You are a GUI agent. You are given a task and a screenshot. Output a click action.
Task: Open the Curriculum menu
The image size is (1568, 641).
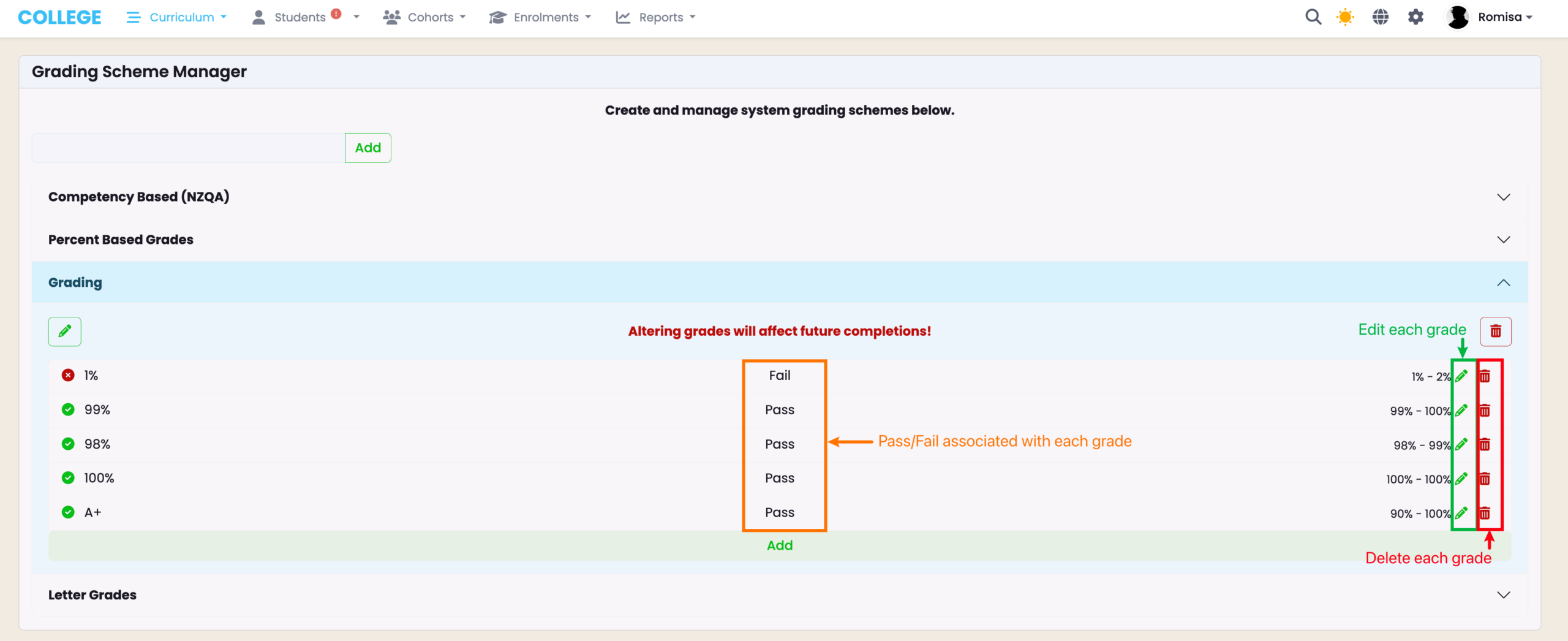[176, 17]
